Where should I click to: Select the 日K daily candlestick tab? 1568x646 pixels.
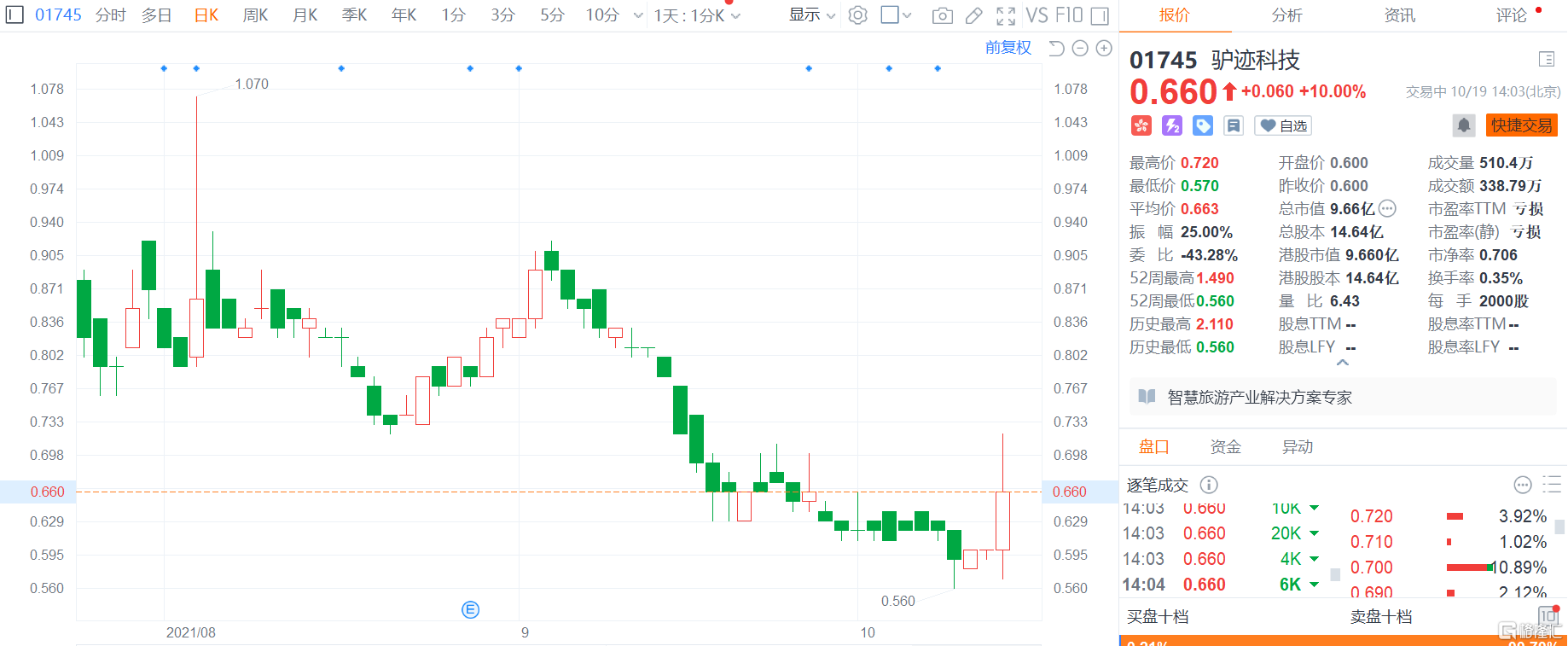click(x=206, y=15)
